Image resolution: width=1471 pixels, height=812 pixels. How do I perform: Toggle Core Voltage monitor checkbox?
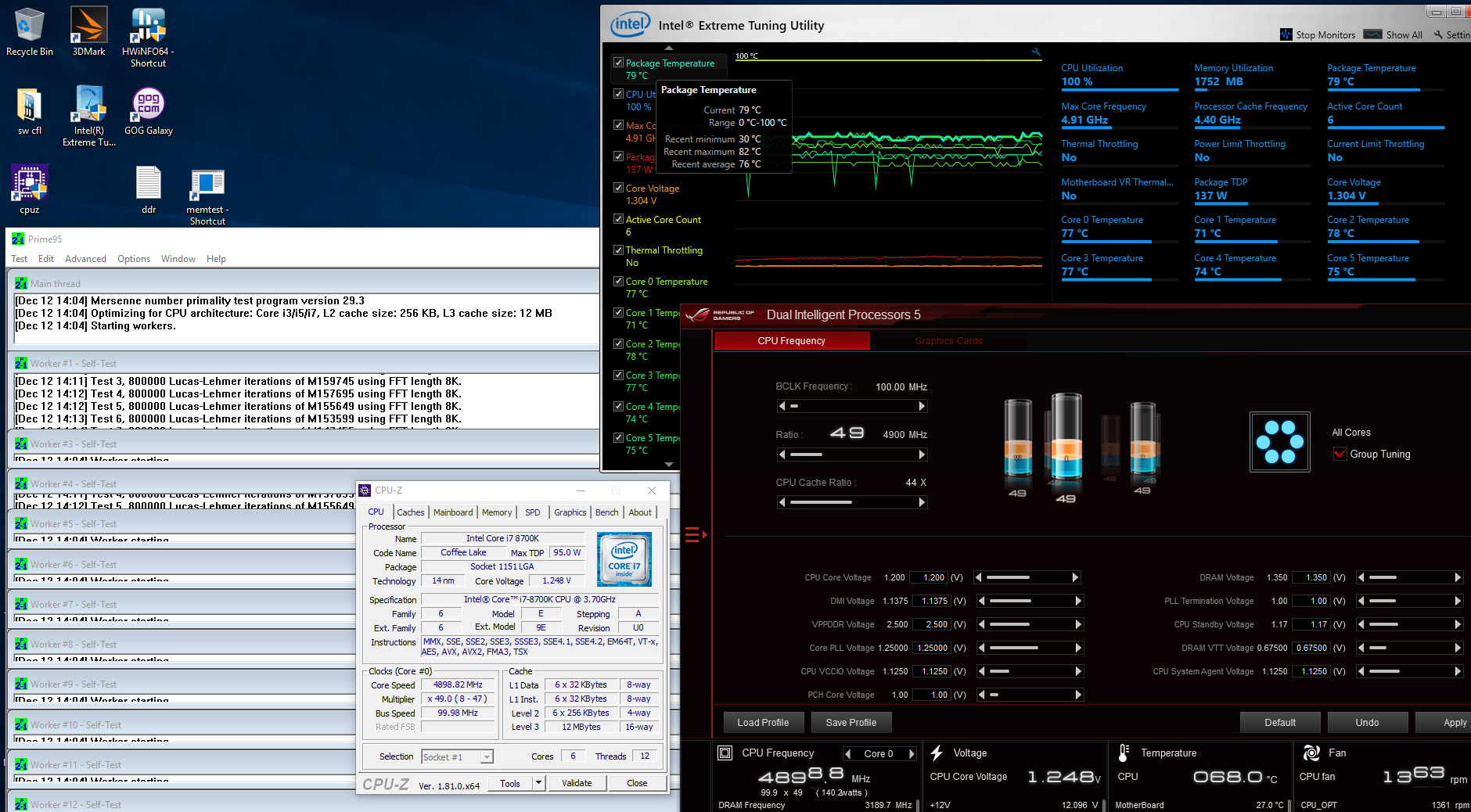point(618,188)
